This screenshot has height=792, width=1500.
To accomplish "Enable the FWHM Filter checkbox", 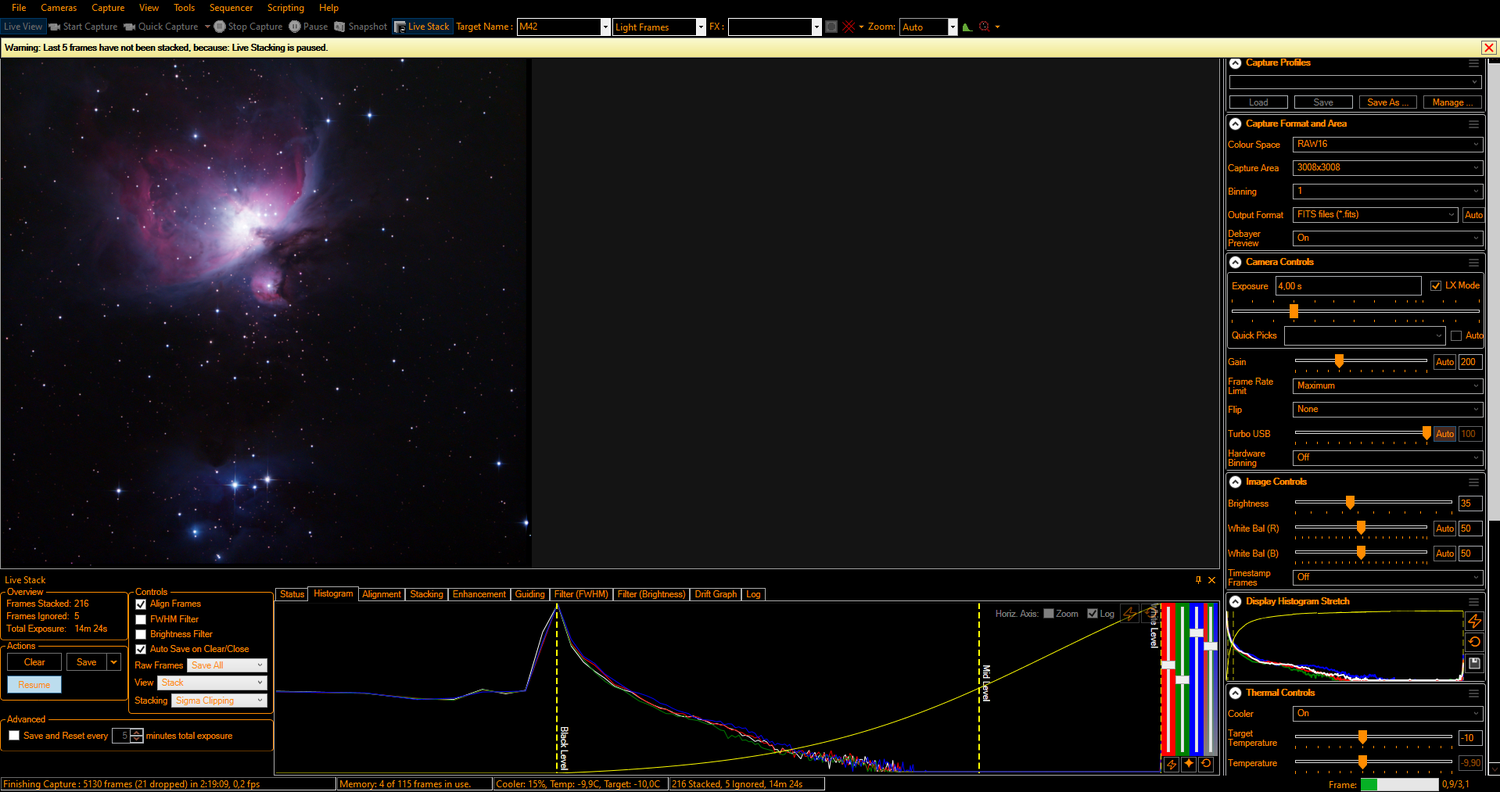I will click(x=141, y=619).
